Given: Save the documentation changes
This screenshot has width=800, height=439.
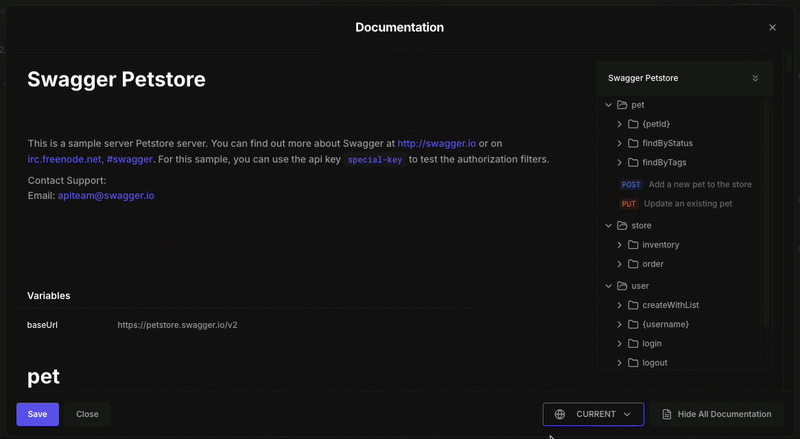Looking at the screenshot, I should (38, 414).
